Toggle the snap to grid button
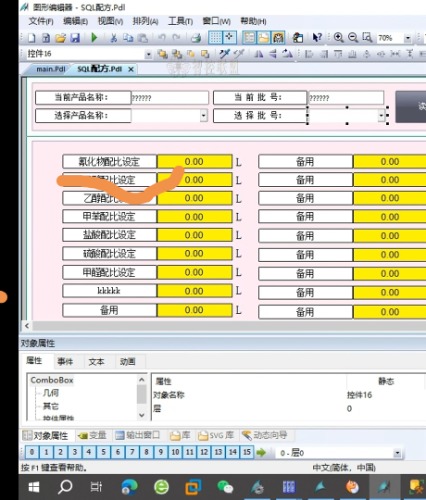Viewport: 426px width, 500px height. point(230,37)
